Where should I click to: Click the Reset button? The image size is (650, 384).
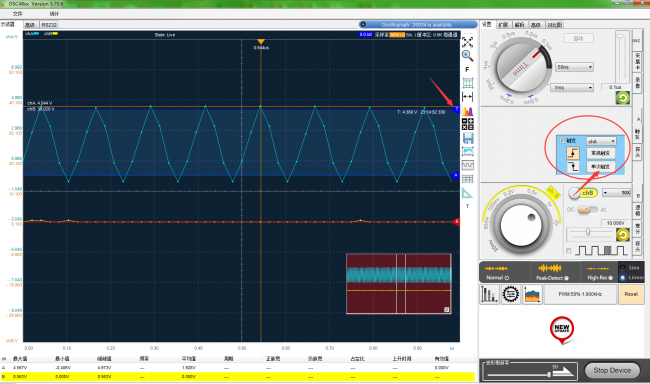[631, 294]
